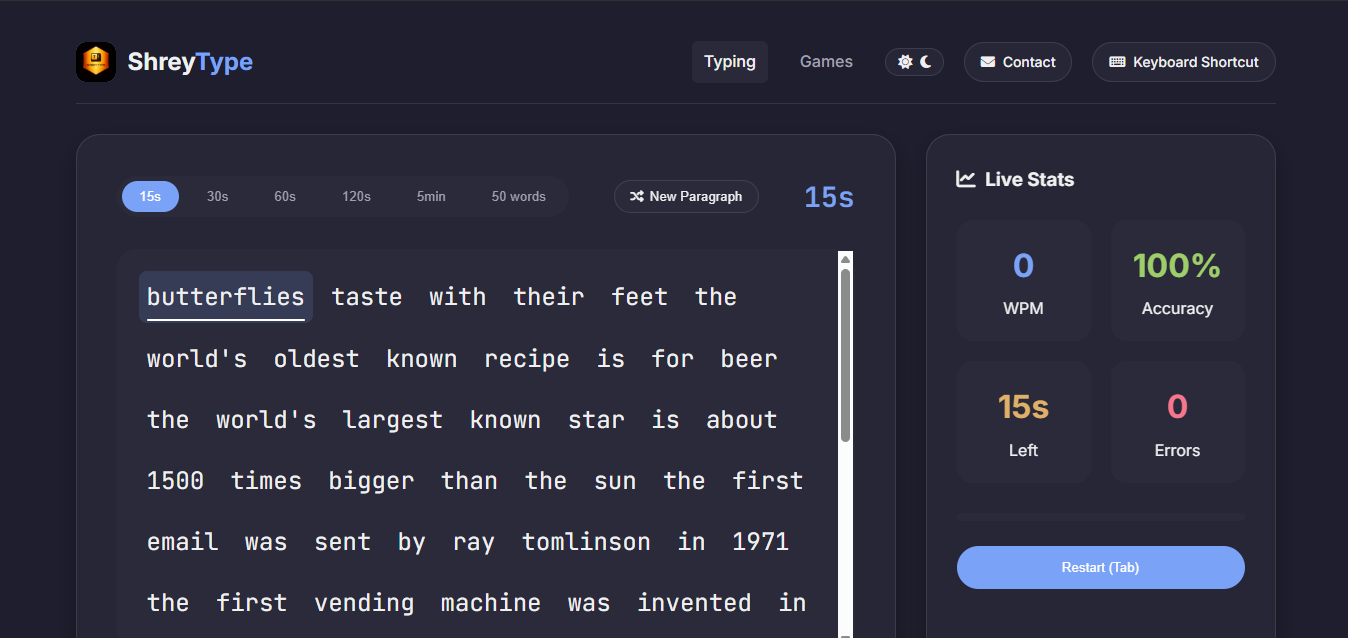Click the ShreyType logo icon
Viewport: 1348px width, 638px height.
pos(96,62)
